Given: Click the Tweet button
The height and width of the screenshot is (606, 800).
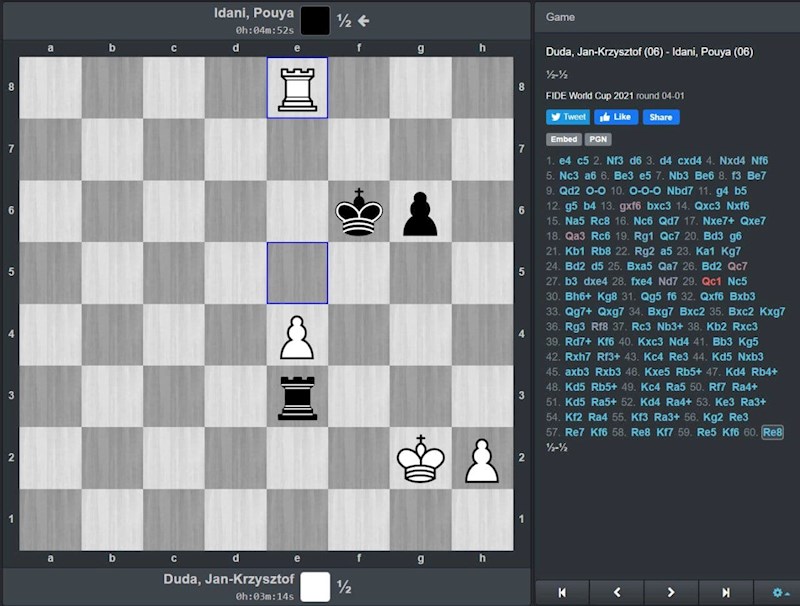Looking at the screenshot, I should point(568,117).
